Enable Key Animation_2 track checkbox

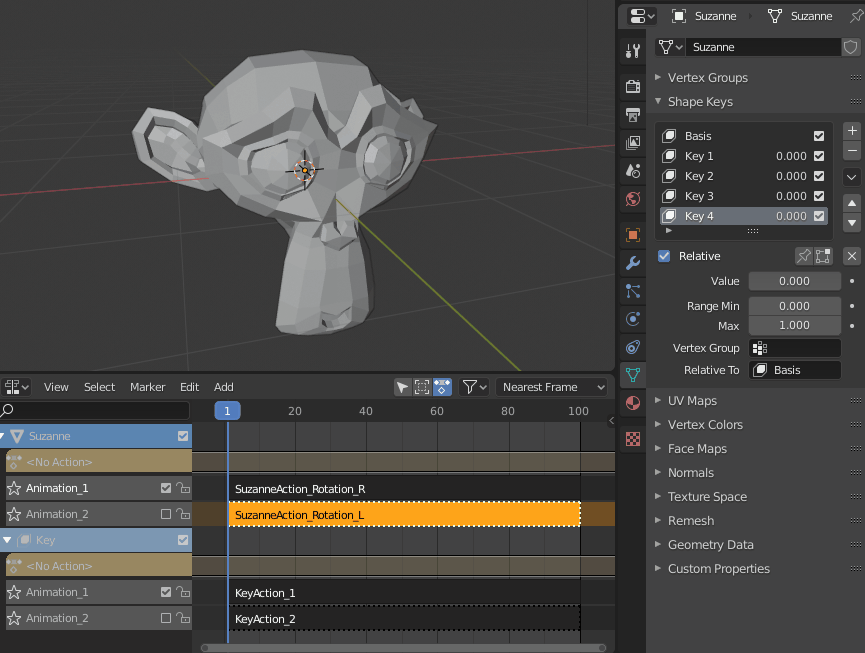[165, 618]
